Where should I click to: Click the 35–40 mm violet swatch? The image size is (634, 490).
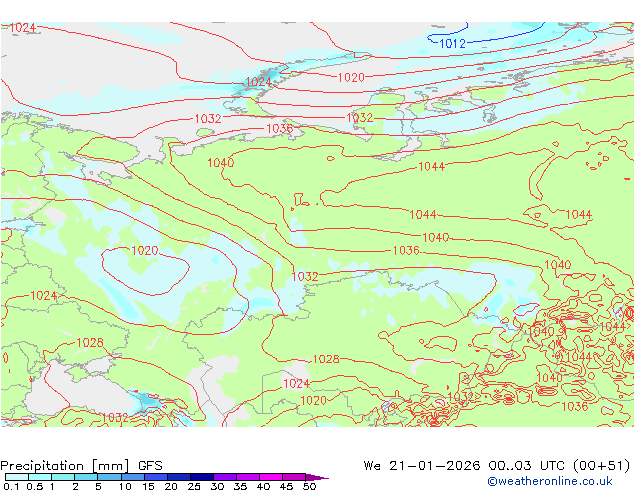tap(248, 477)
